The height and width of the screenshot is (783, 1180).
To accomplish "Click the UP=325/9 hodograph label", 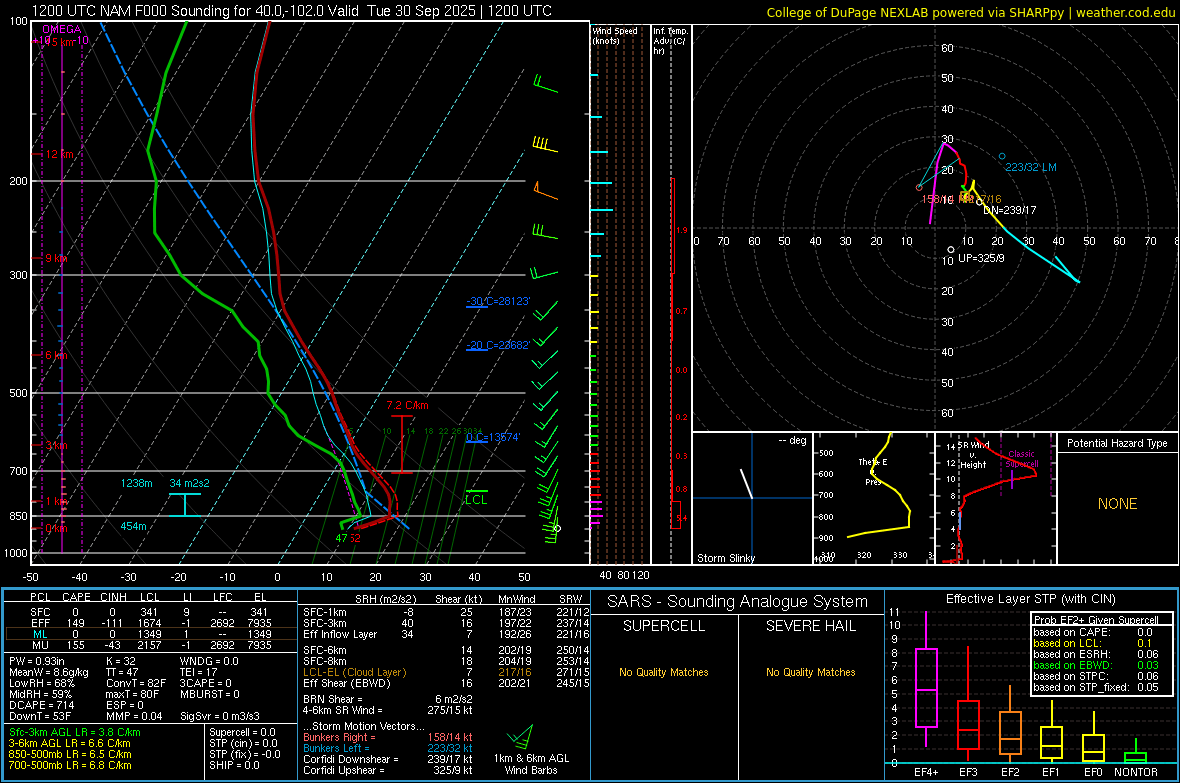I will coord(981,258).
